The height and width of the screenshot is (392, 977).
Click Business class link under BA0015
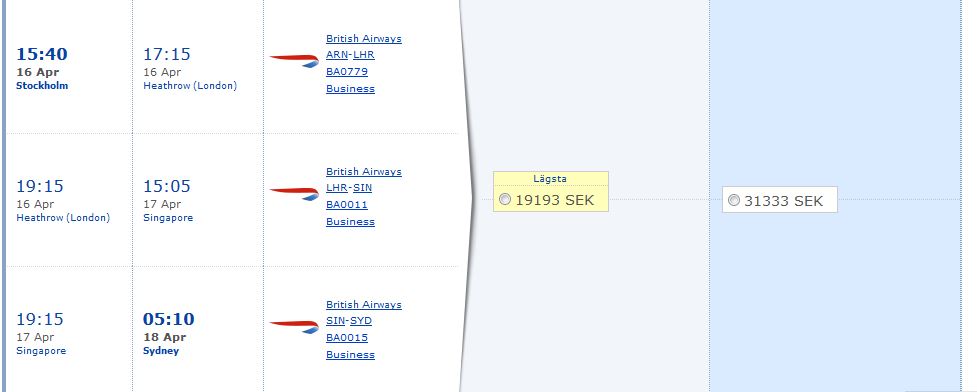350,355
